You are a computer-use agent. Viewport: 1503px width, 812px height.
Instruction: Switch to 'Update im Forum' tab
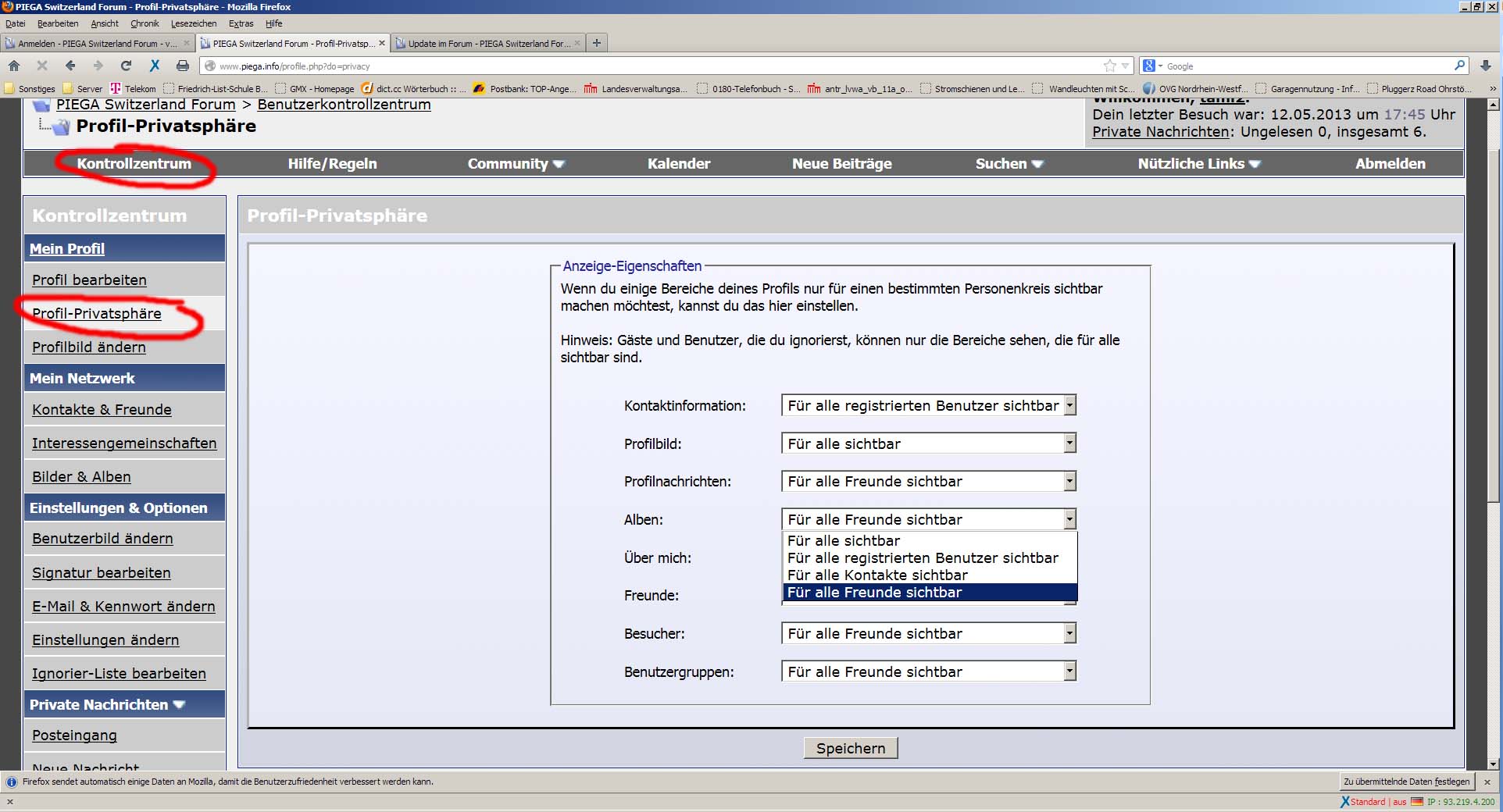coord(488,44)
